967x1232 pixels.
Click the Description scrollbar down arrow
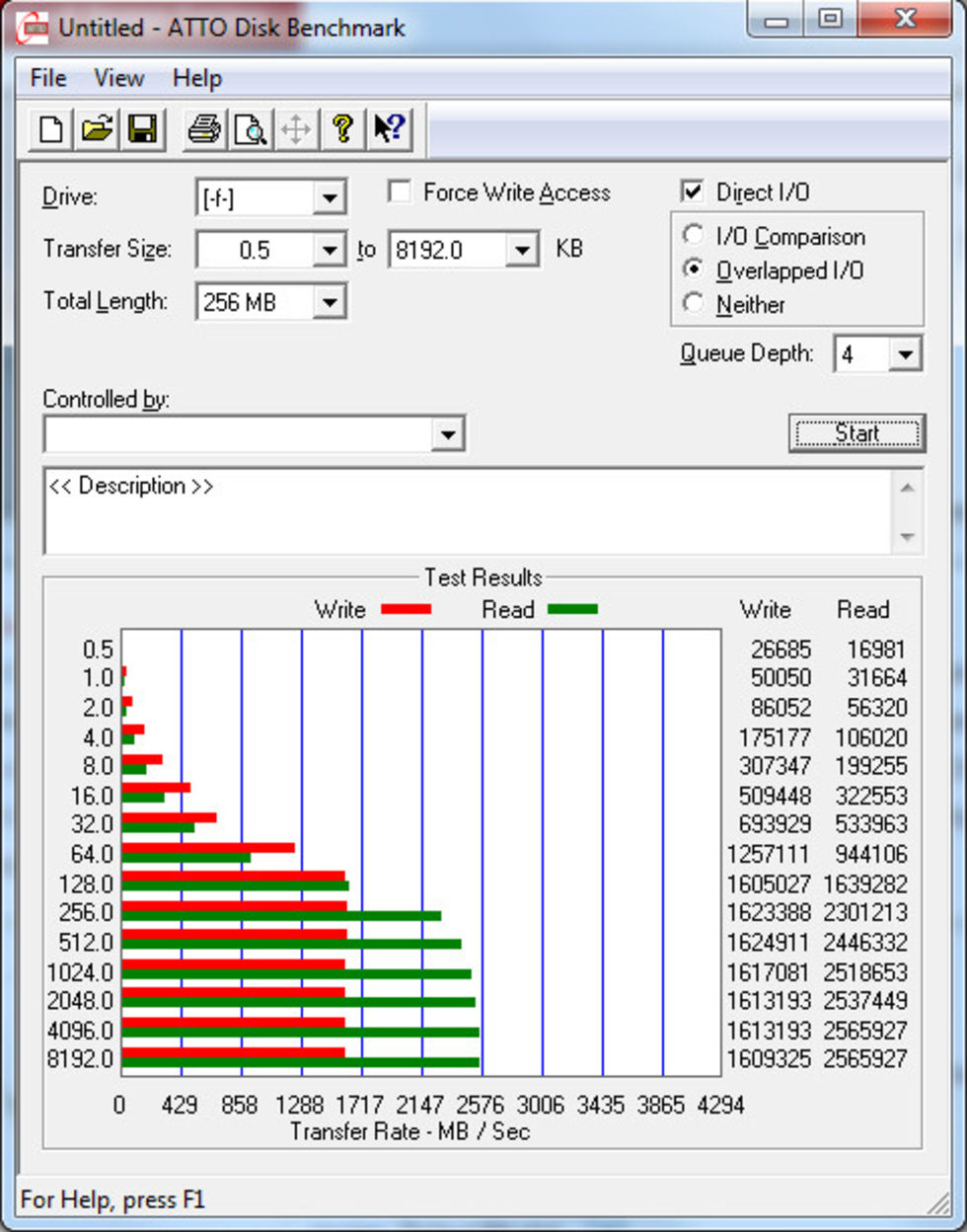click(907, 538)
